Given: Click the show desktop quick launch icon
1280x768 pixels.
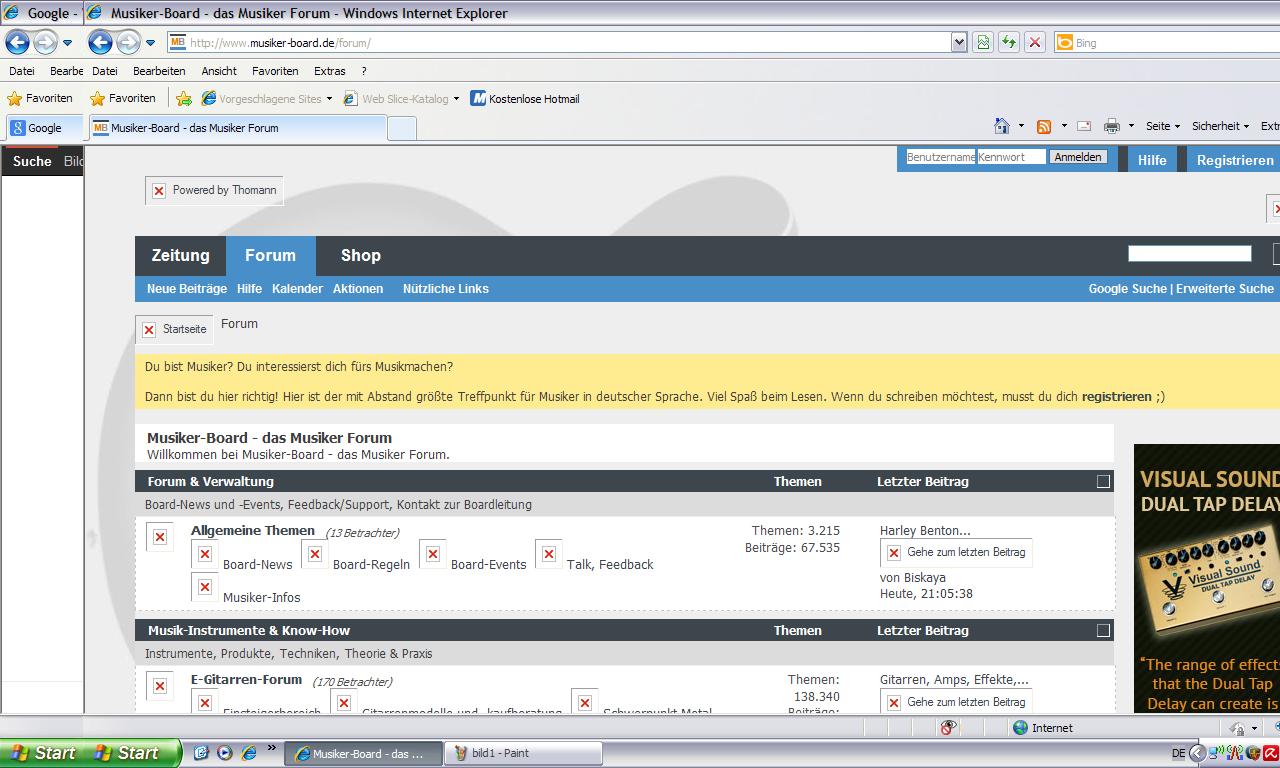Looking at the screenshot, I should point(201,752).
